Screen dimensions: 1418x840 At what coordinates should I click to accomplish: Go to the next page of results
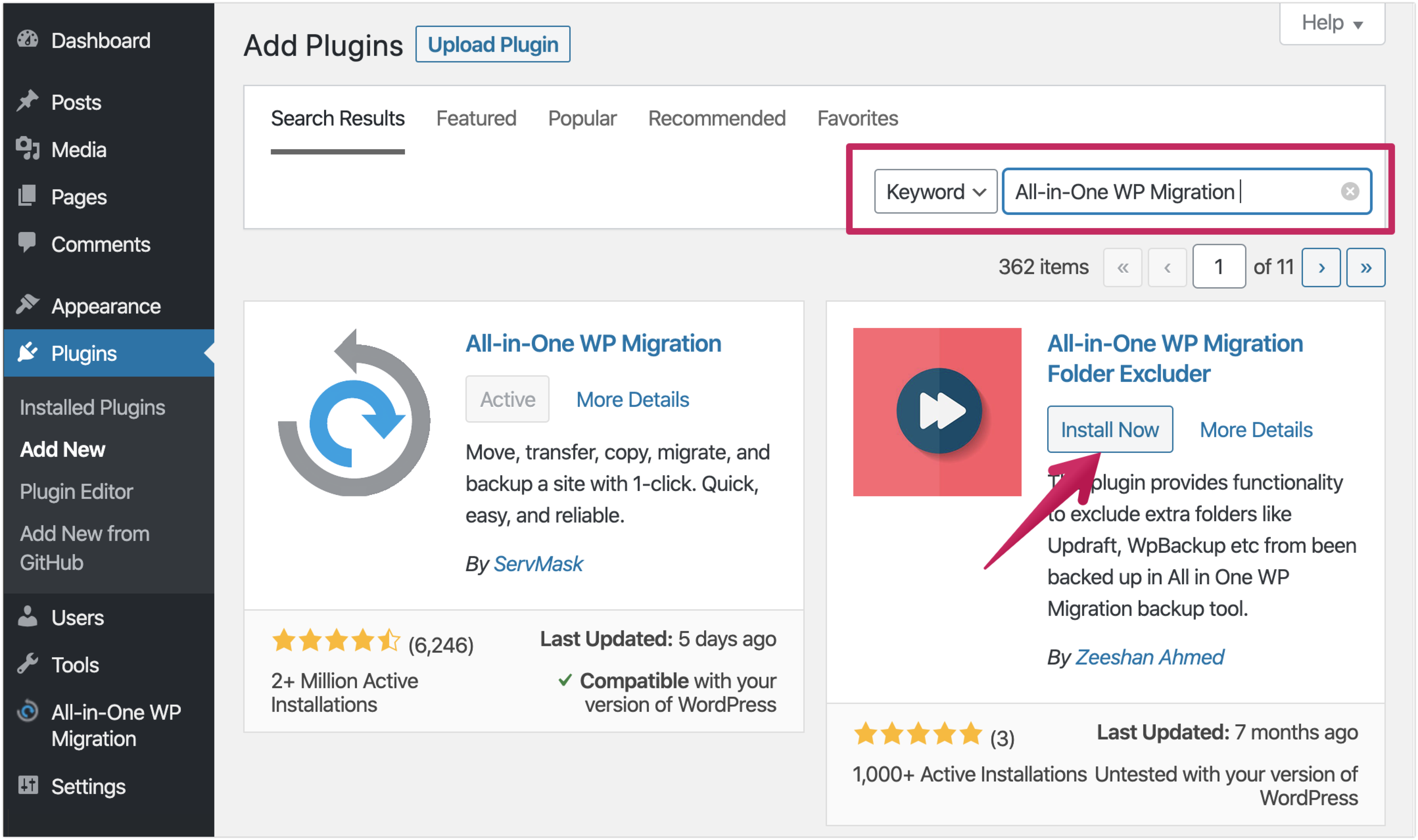pos(1321,268)
